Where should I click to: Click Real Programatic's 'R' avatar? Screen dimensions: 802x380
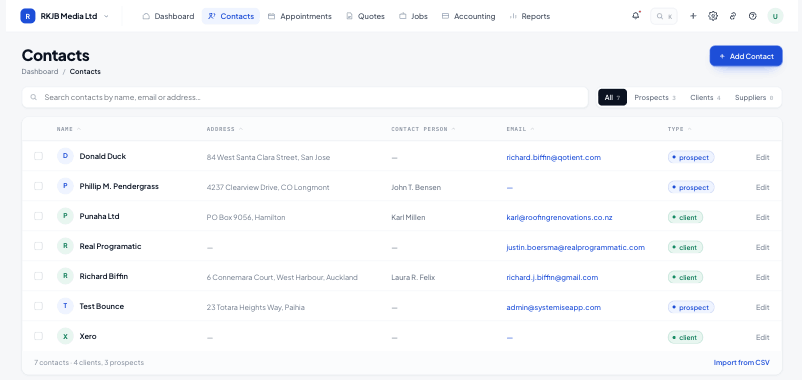[x=65, y=246]
